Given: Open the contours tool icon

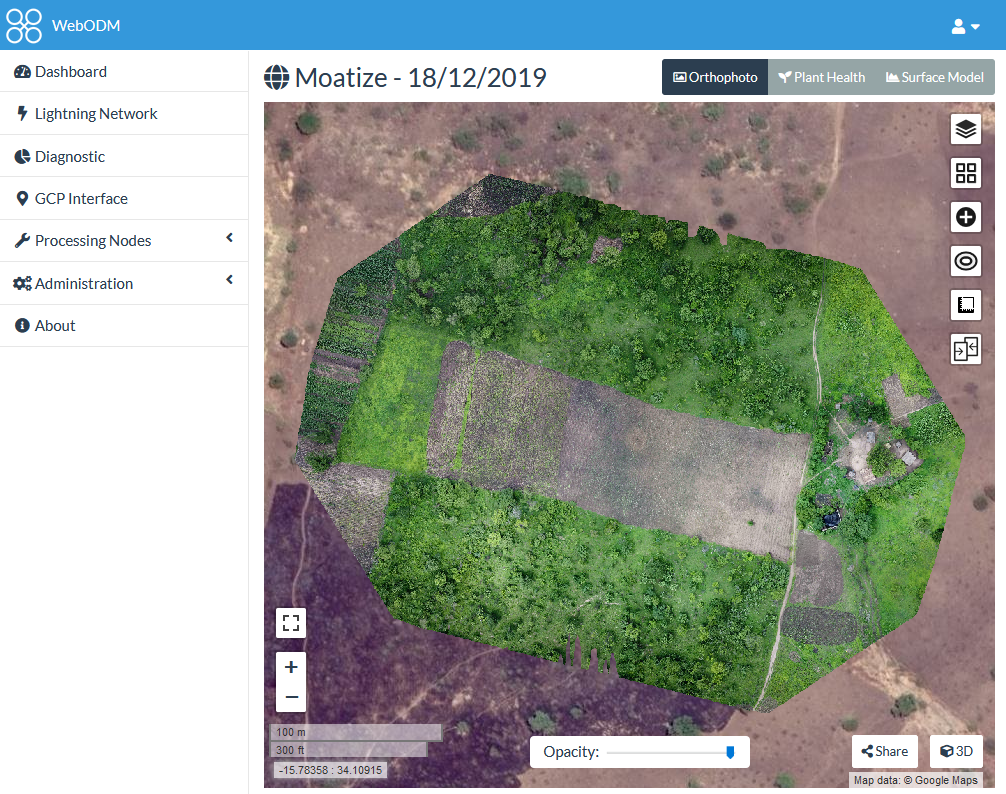Looking at the screenshot, I should tap(965, 261).
